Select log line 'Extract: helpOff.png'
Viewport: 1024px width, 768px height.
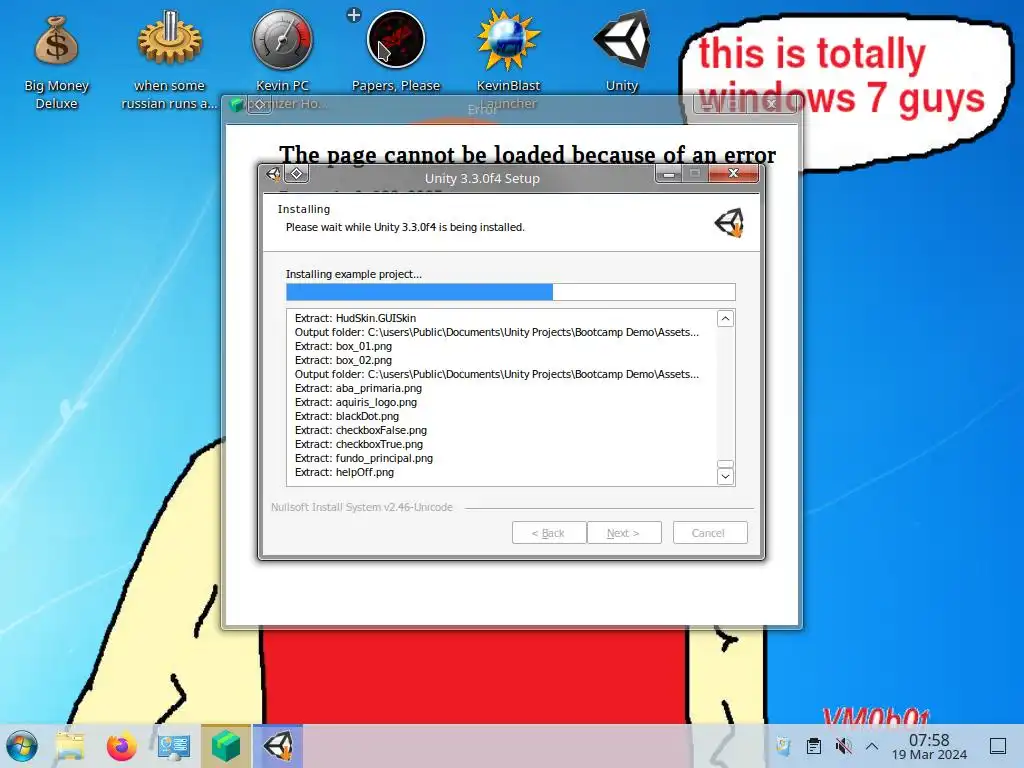click(345, 472)
